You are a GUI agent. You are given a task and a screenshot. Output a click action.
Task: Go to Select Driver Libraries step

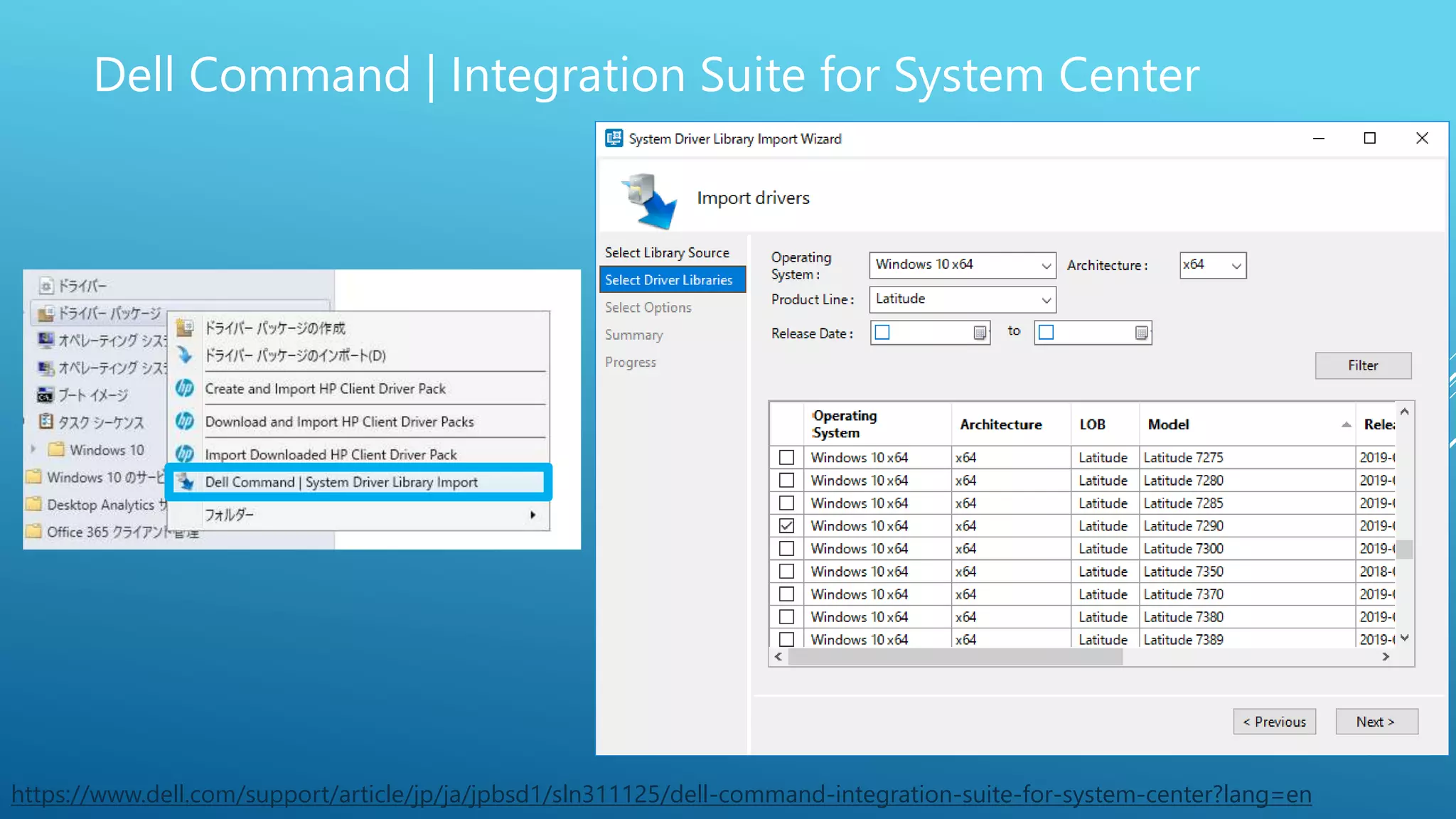tap(673, 279)
